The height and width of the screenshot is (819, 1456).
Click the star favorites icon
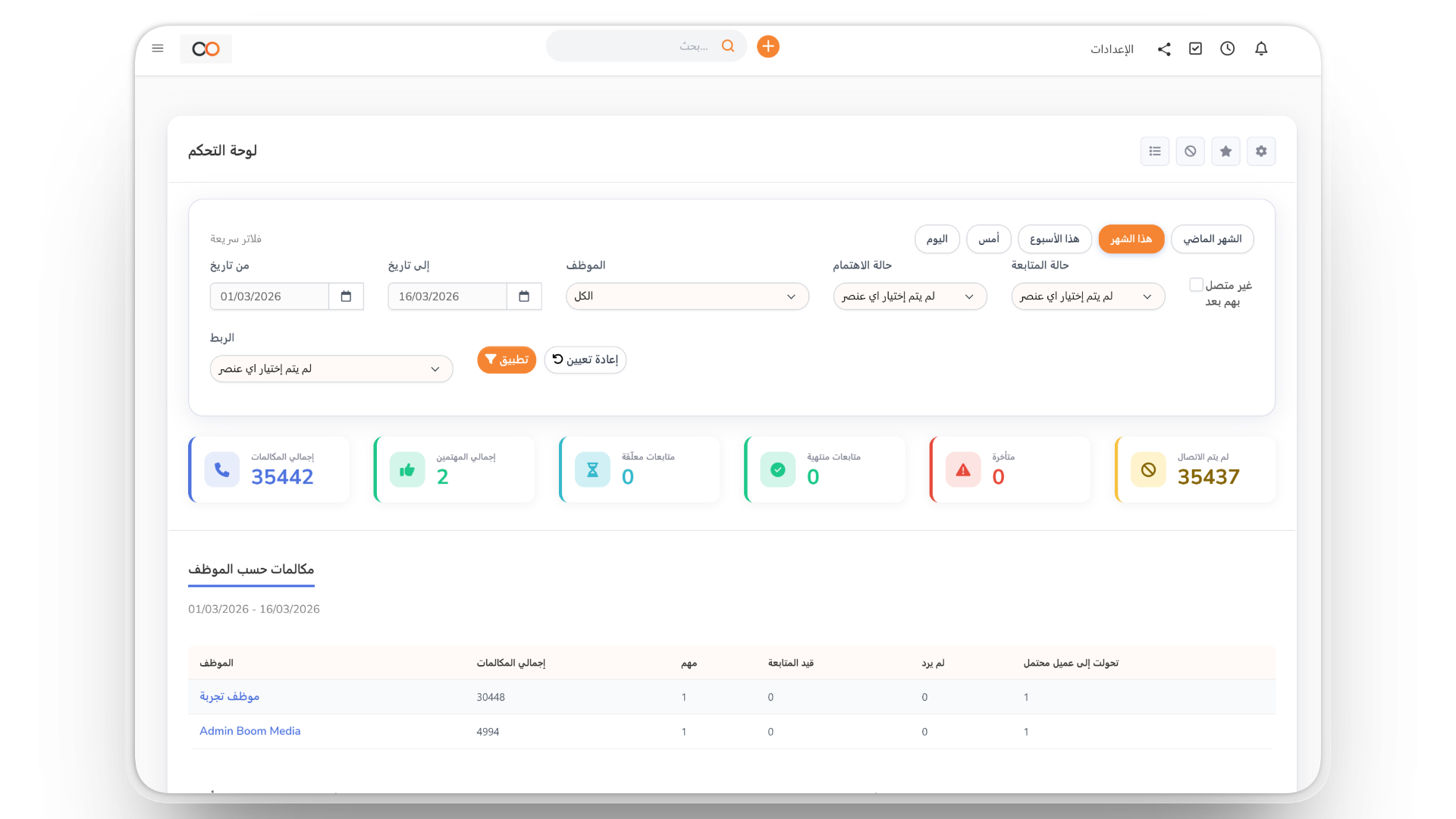[1225, 152]
